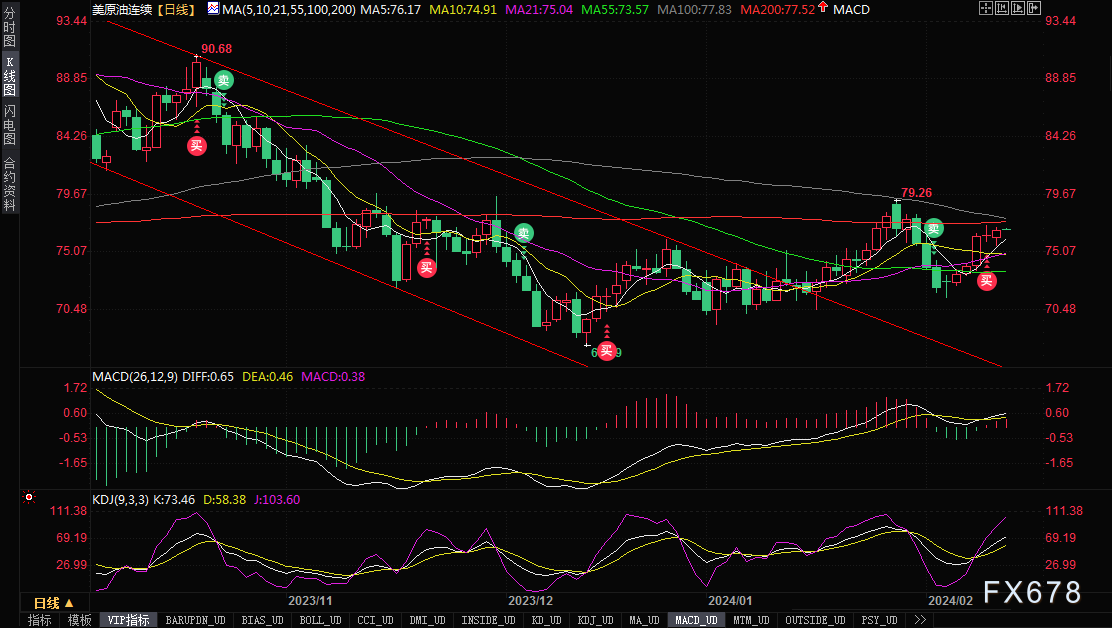1112x628 pixels.
Task: Switch to the BOLL_UD indicator tab
Action: (x=321, y=620)
